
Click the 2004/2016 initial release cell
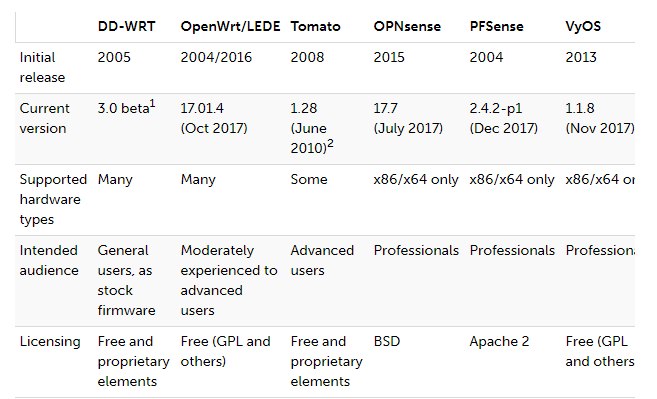coord(216,57)
